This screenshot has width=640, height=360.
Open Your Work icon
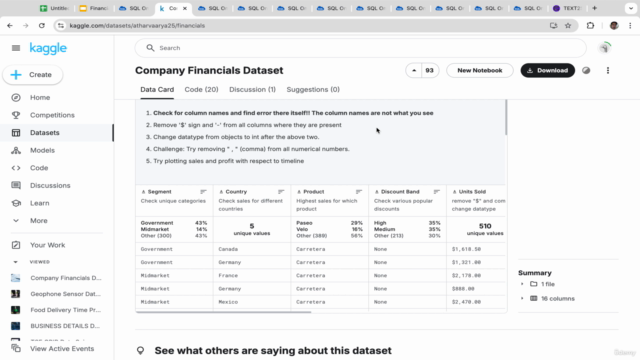16,245
